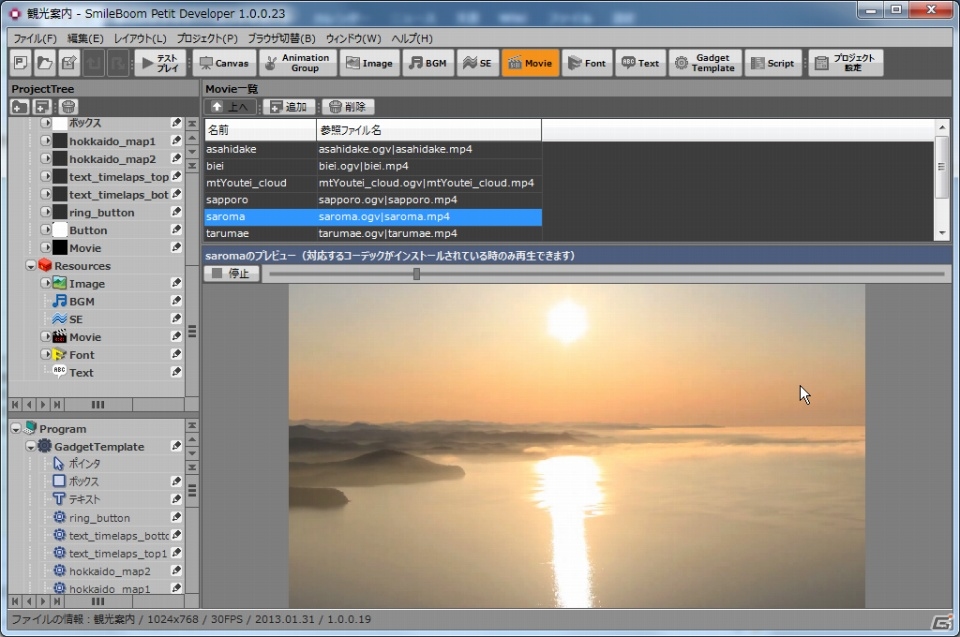960x637 pixels.
Task: Select the ポインタ pointer gadget icon
Action: point(59,464)
